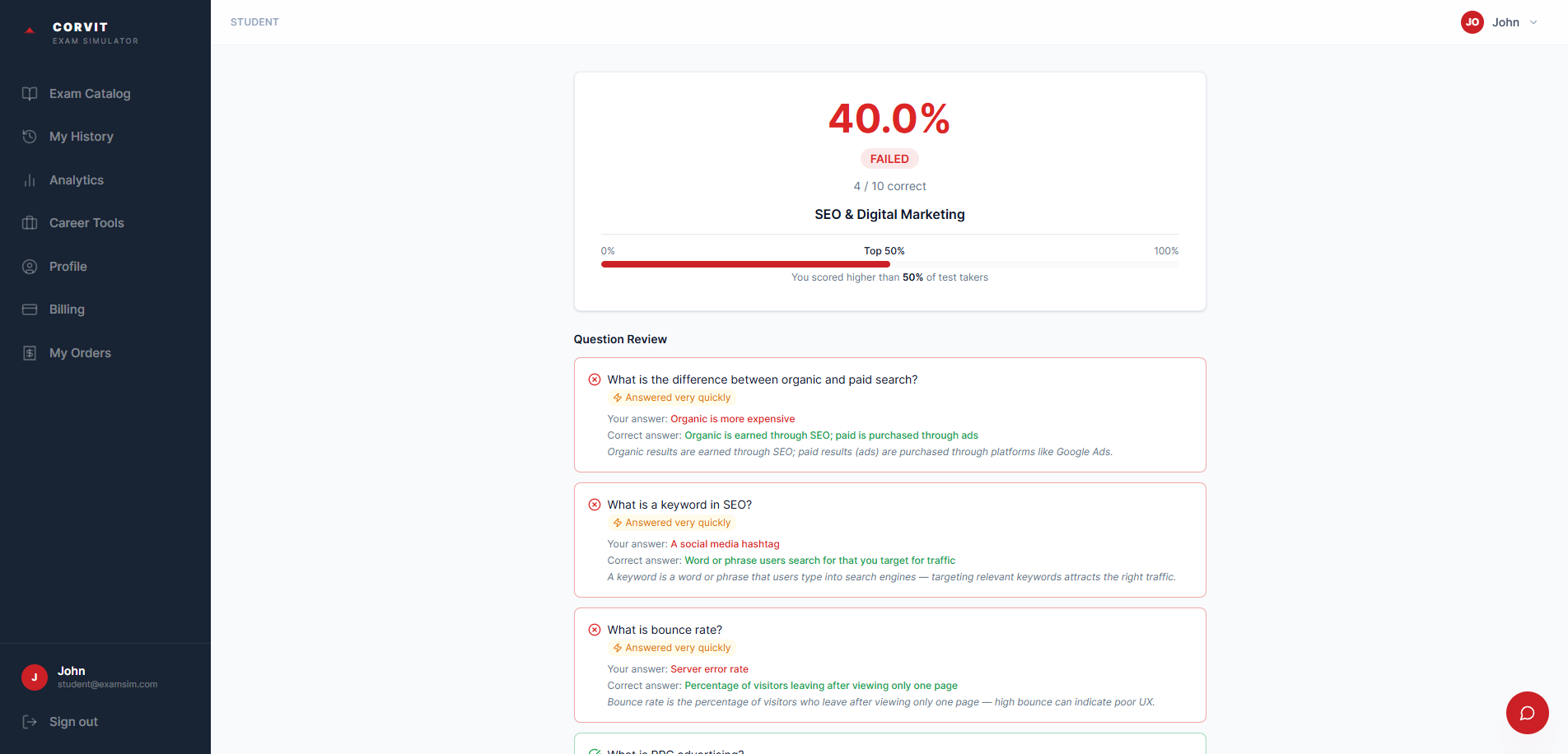Click lightning icon on organic vs paid question

pyautogui.click(x=618, y=398)
